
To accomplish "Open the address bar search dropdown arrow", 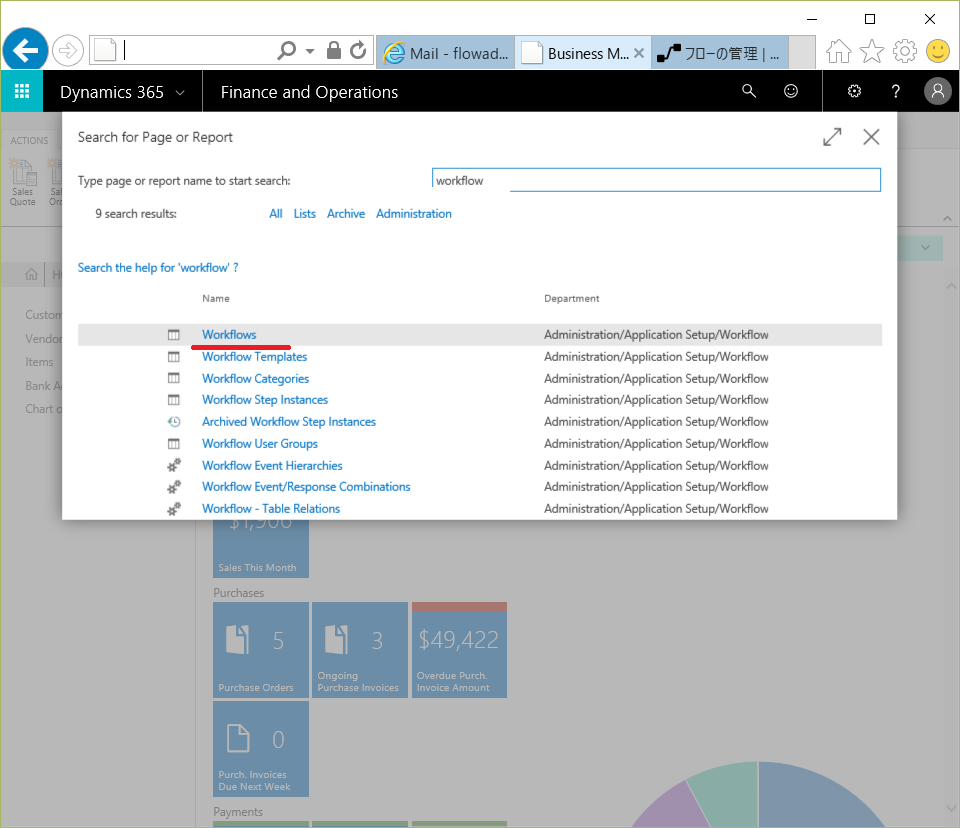I will click(x=310, y=51).
